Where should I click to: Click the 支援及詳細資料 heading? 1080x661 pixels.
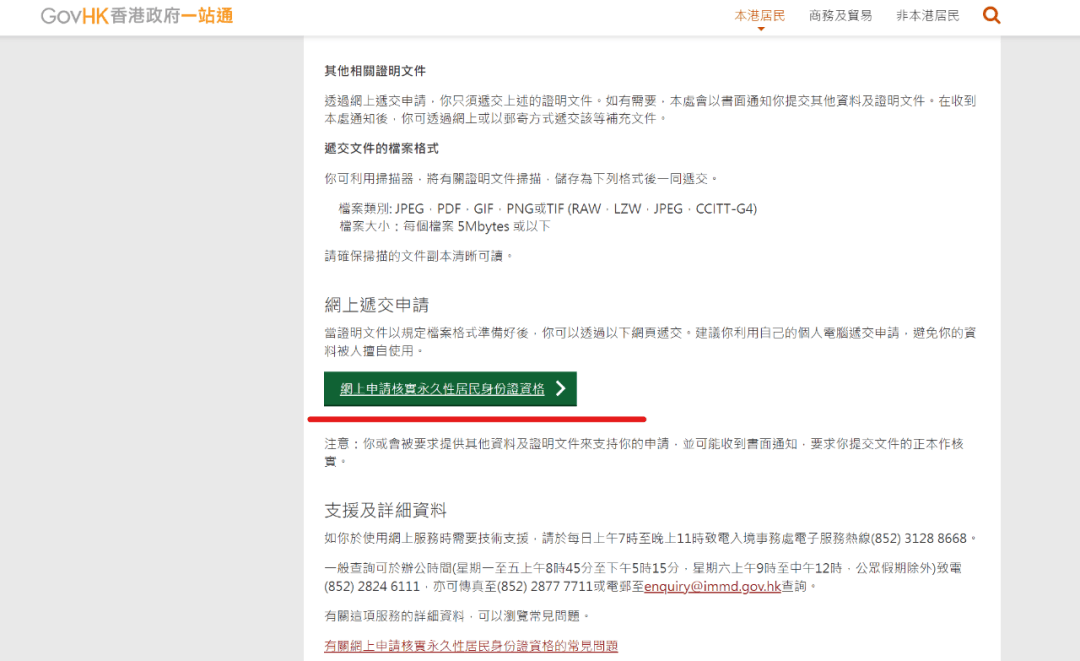[385, 510]
